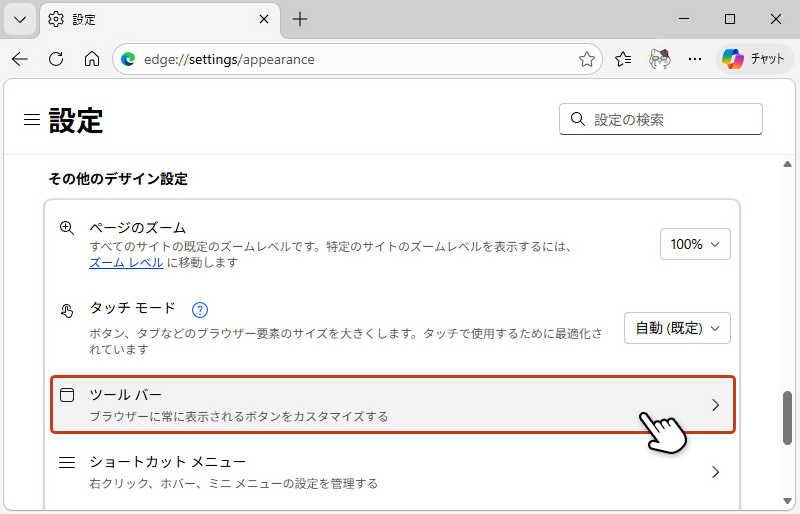Toggle the settings hamburger menu
Image resolution: width=800 pixels, height=514 pixels.
pos(32,120)
